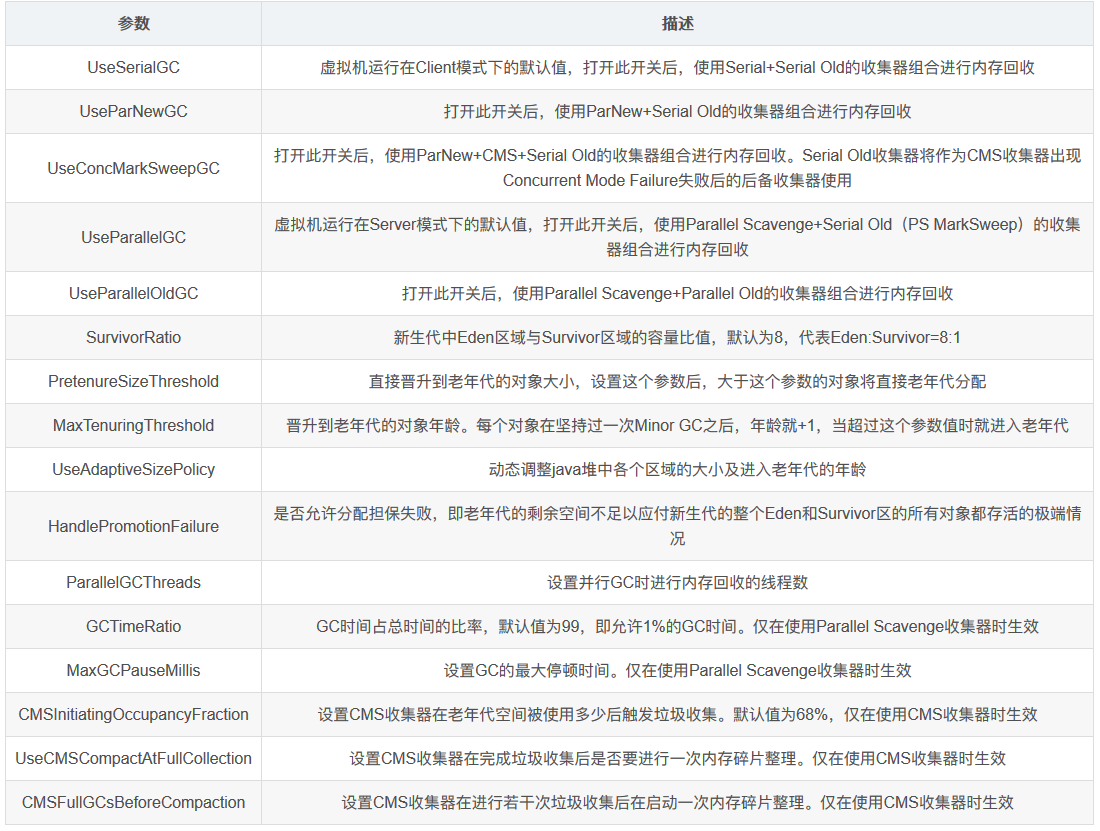Select the UseParNewGC parameter cell
Viewport: 1100px width, 831px height.
point(133,112)
